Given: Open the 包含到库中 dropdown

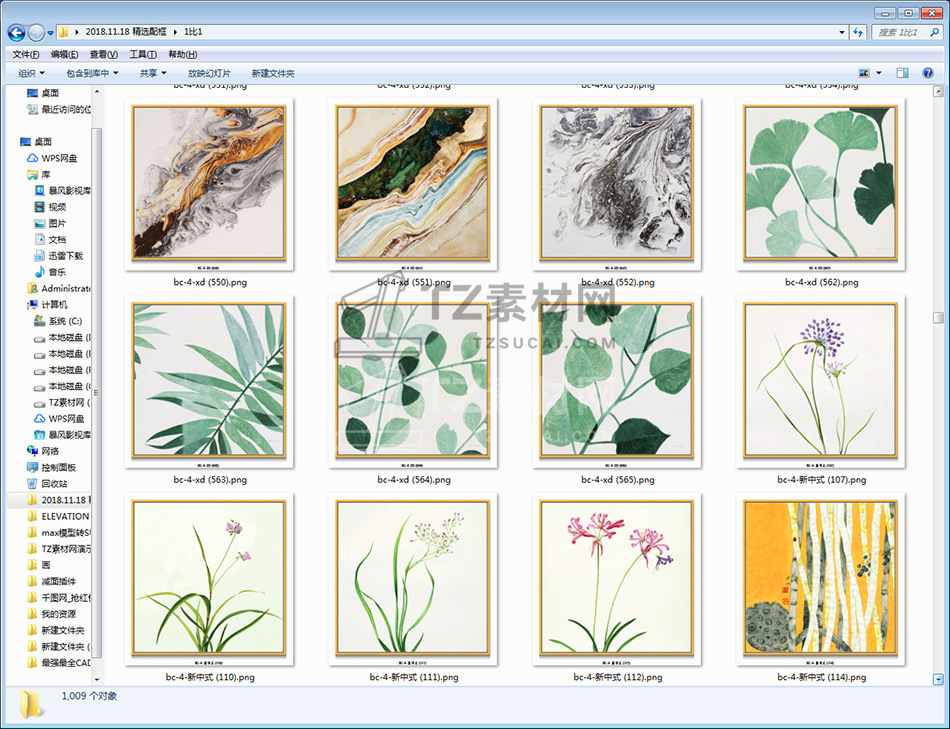Looking at the screenshot, I should click(x=92, y=73).
